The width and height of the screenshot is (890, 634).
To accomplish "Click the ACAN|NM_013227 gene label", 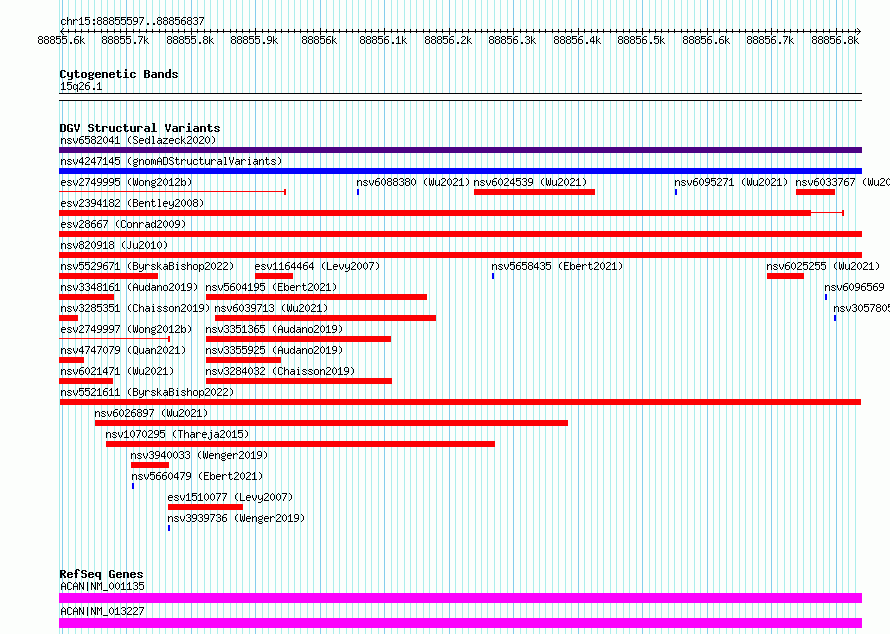I will [x=102, y=611].
